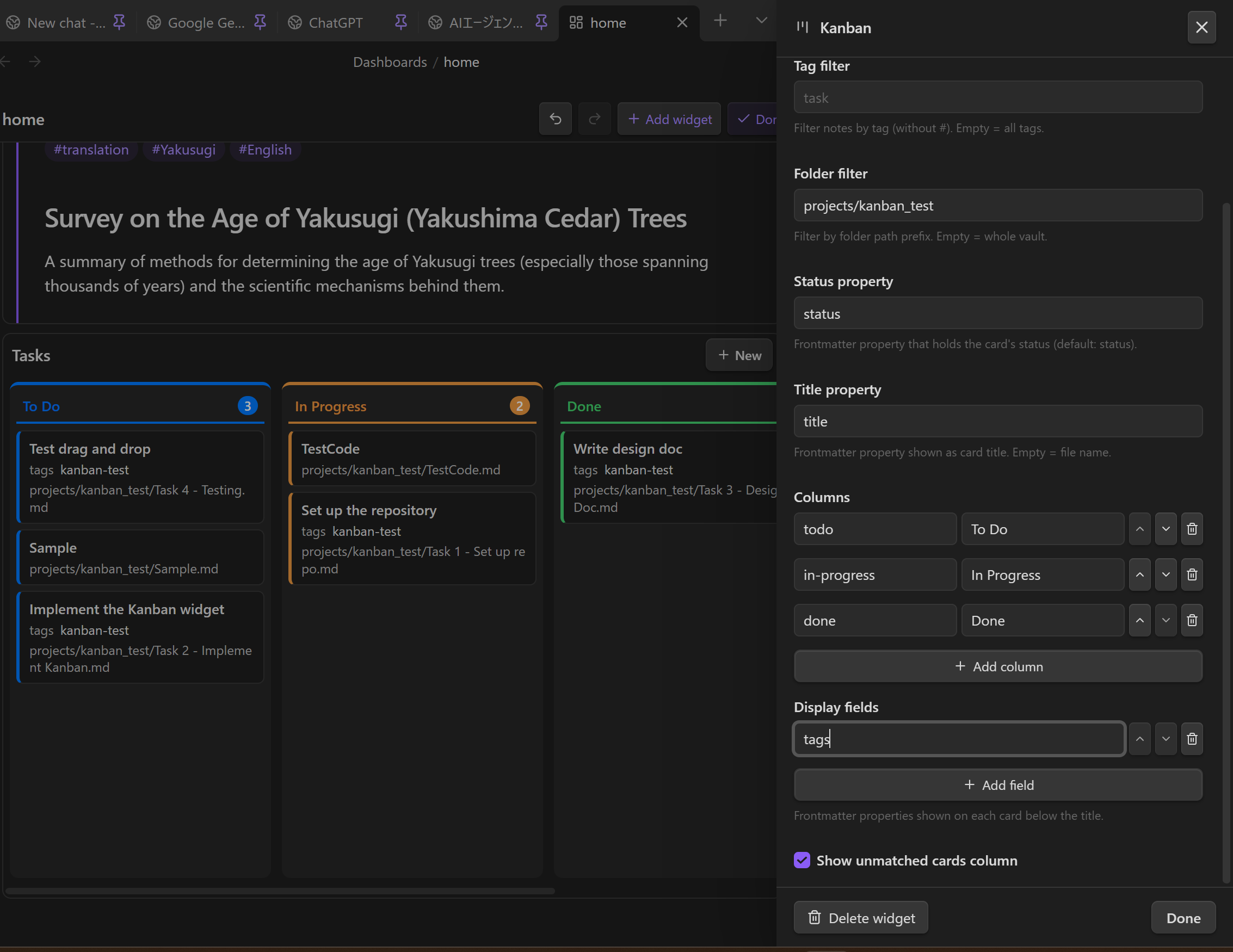Click the Tasks board horizontal scrollbar

coord(280,891)
